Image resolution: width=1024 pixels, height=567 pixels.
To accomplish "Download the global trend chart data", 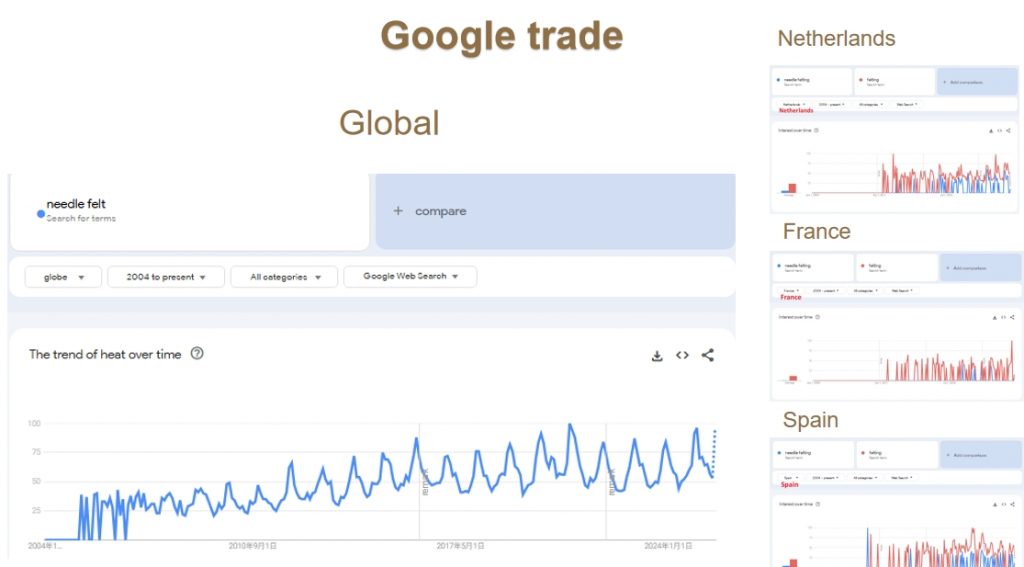I will pos(657,356).
